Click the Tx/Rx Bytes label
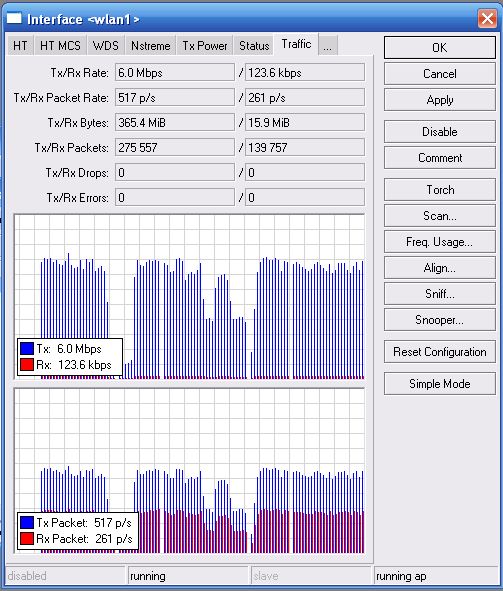Screen dimensions: 503x591 pos(78,123)
